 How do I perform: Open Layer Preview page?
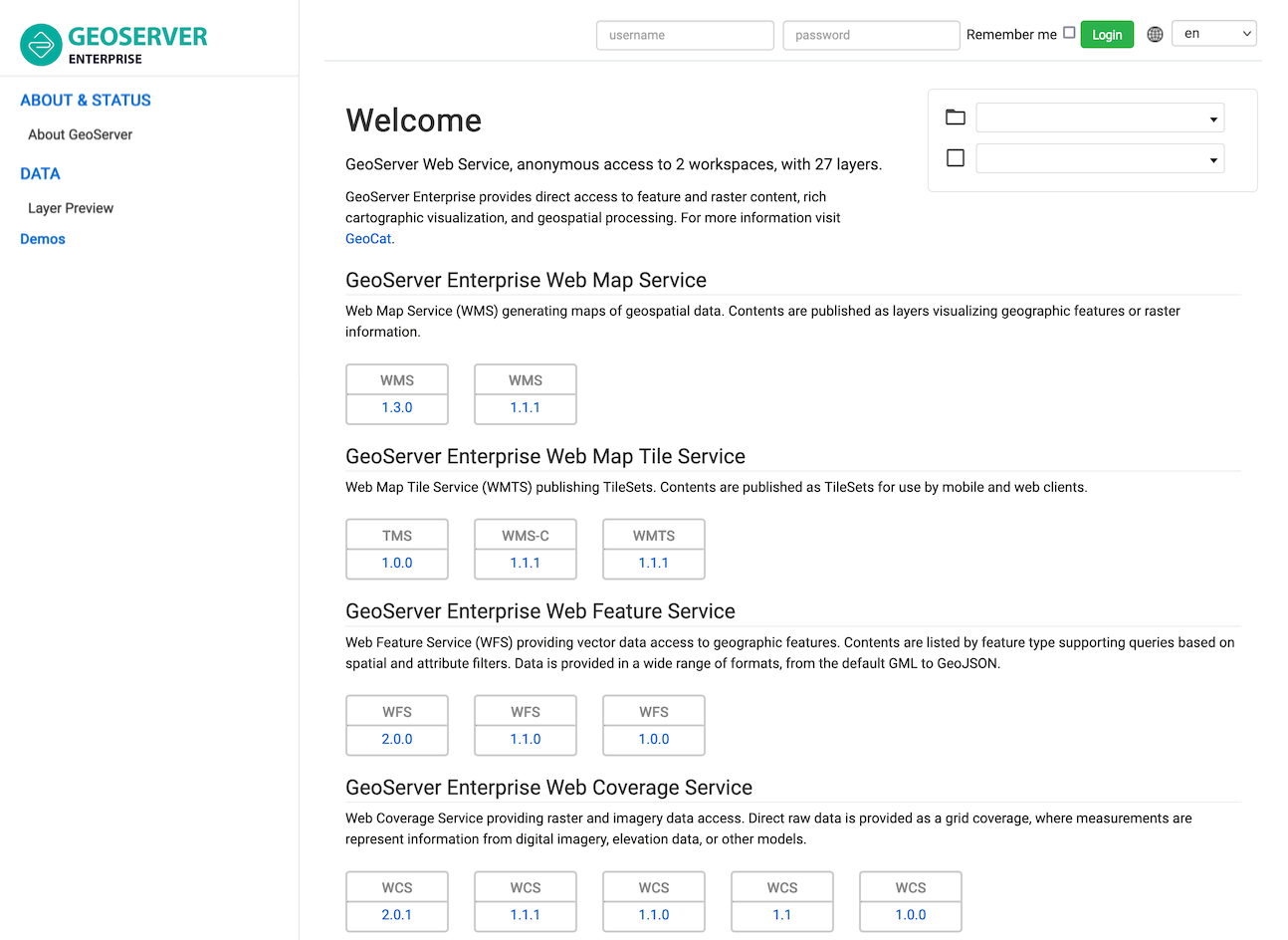71,208
